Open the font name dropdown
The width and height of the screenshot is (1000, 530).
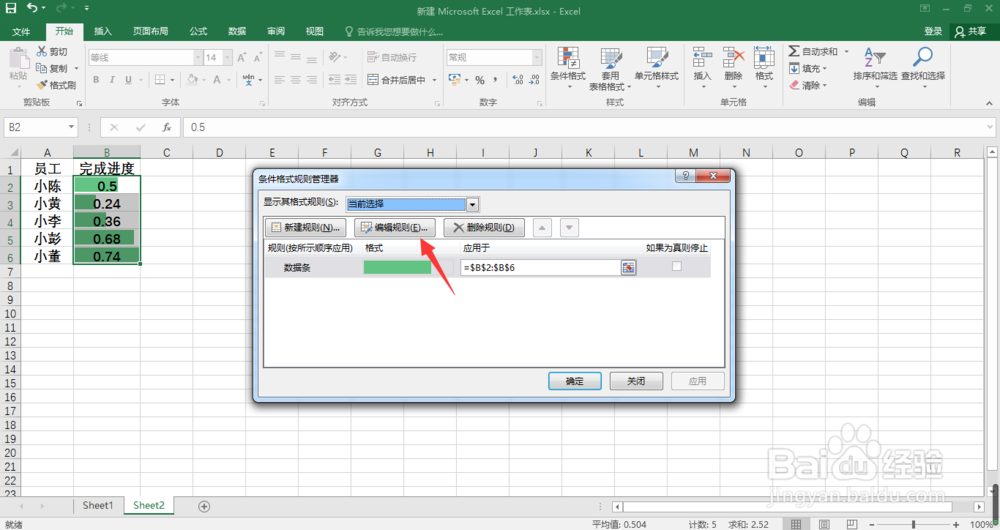pyautogui.click(x=198, y=57)
